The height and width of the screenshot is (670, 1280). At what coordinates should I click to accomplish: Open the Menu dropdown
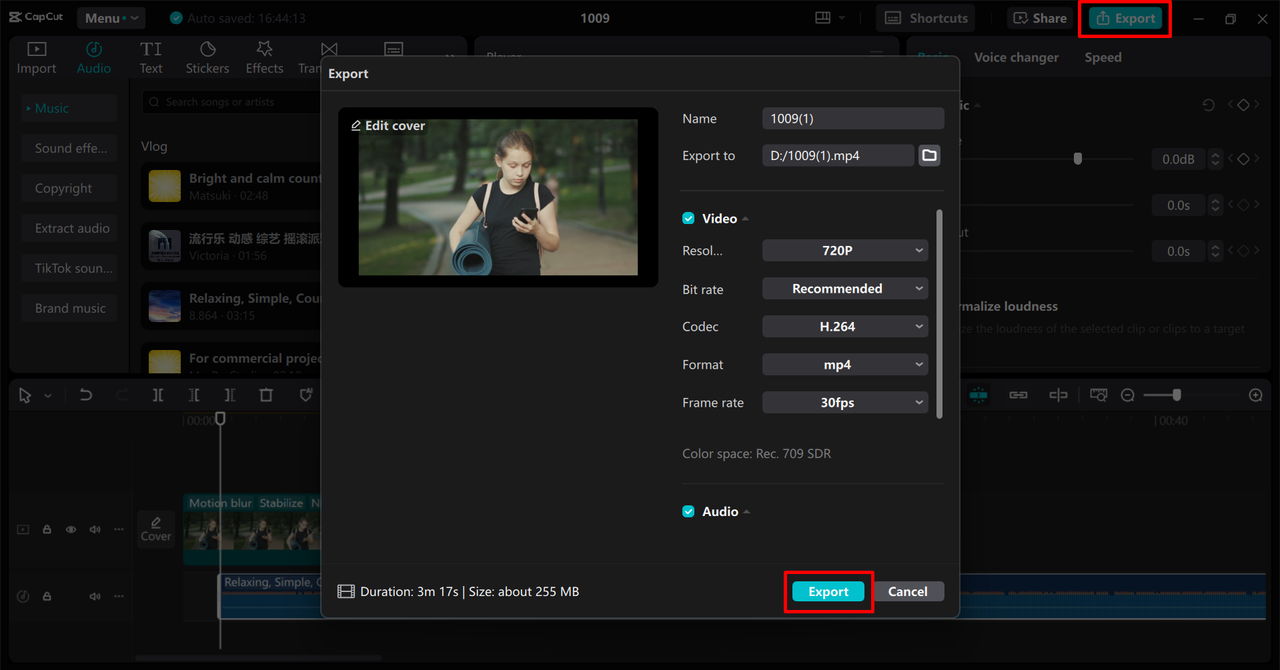pyautogui.click(x=110, y=18)
